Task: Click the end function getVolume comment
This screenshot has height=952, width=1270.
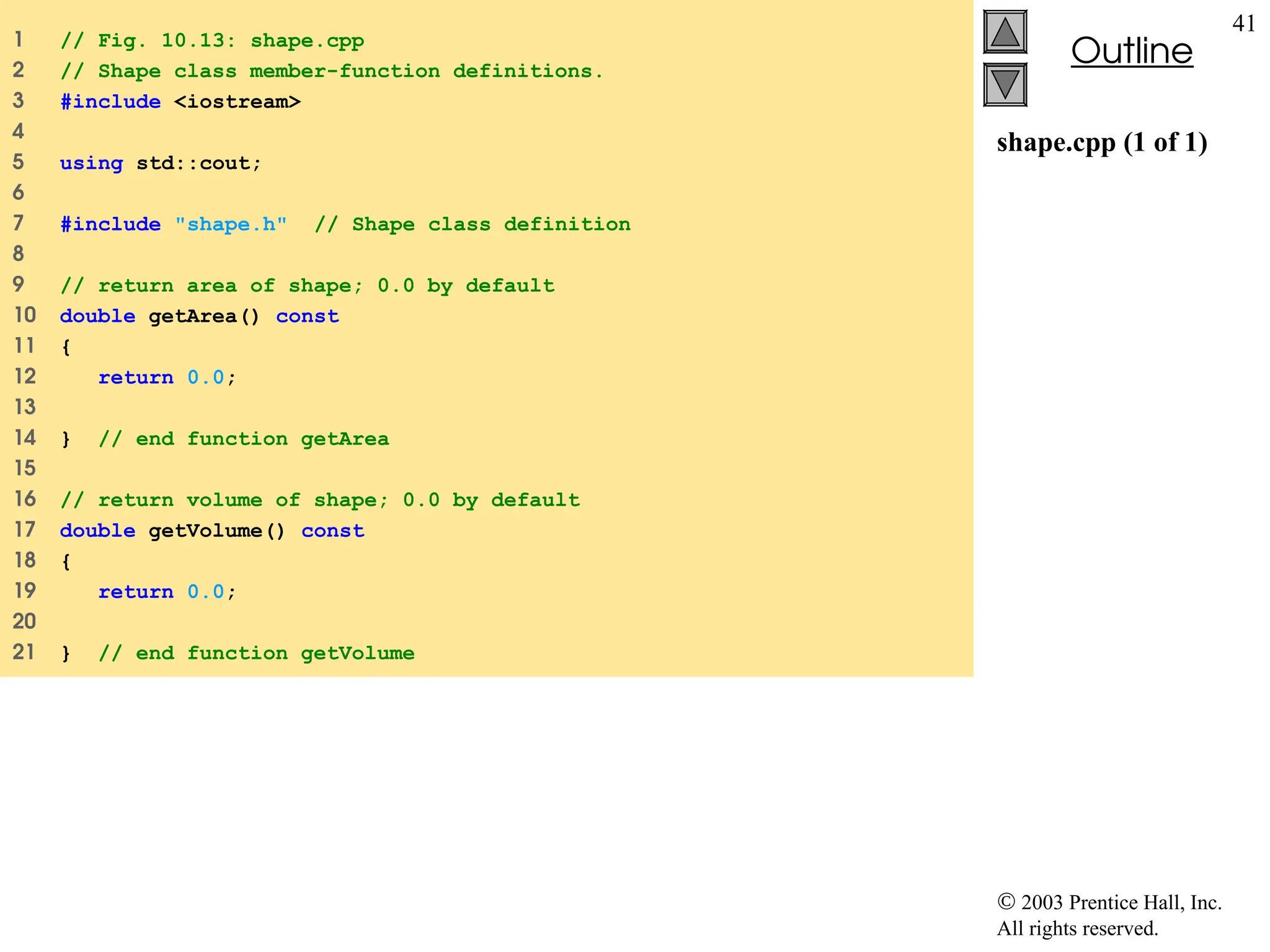Action: (x=256, y=653)
